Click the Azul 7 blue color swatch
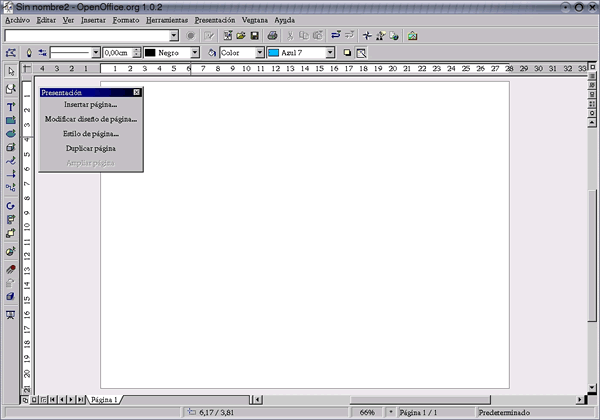The width and height of the screenshot is (600, 420). [x=273, y=52]
